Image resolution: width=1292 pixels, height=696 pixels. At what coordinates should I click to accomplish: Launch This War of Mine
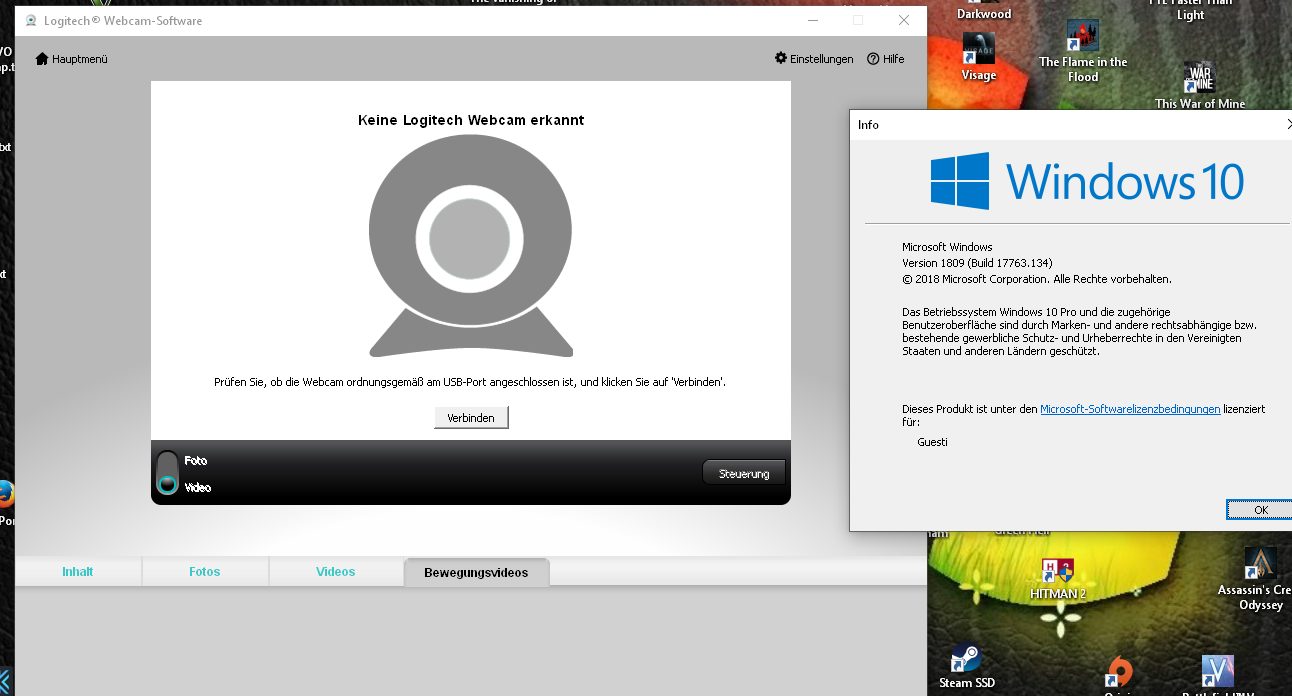pos(1198,75)
